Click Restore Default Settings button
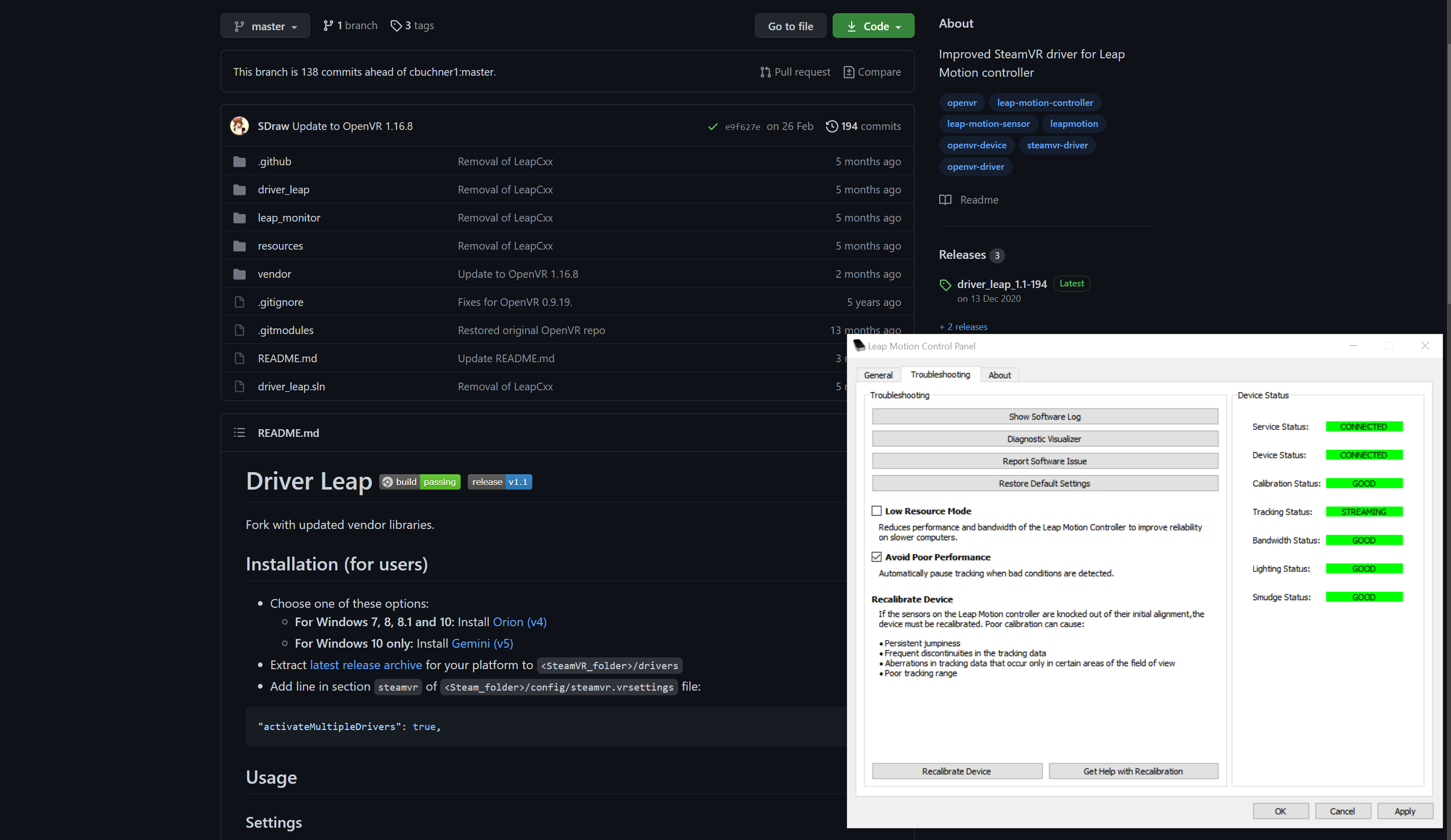This screenshot has width=1451, height=840. 1045,483
